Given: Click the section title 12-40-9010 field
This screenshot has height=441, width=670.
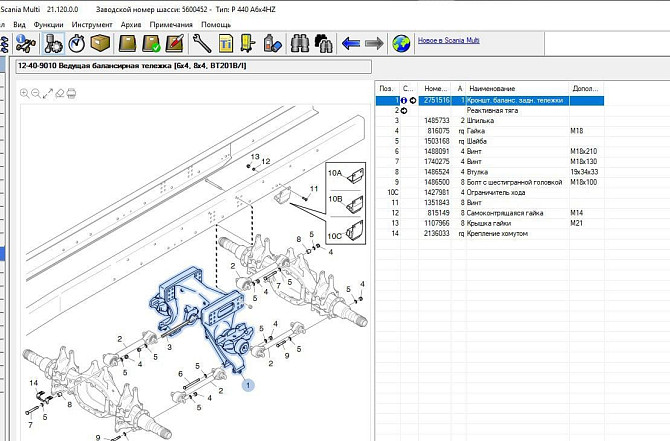Looking at the screenshot, I should pyautogui.click(x=194, y=66).
